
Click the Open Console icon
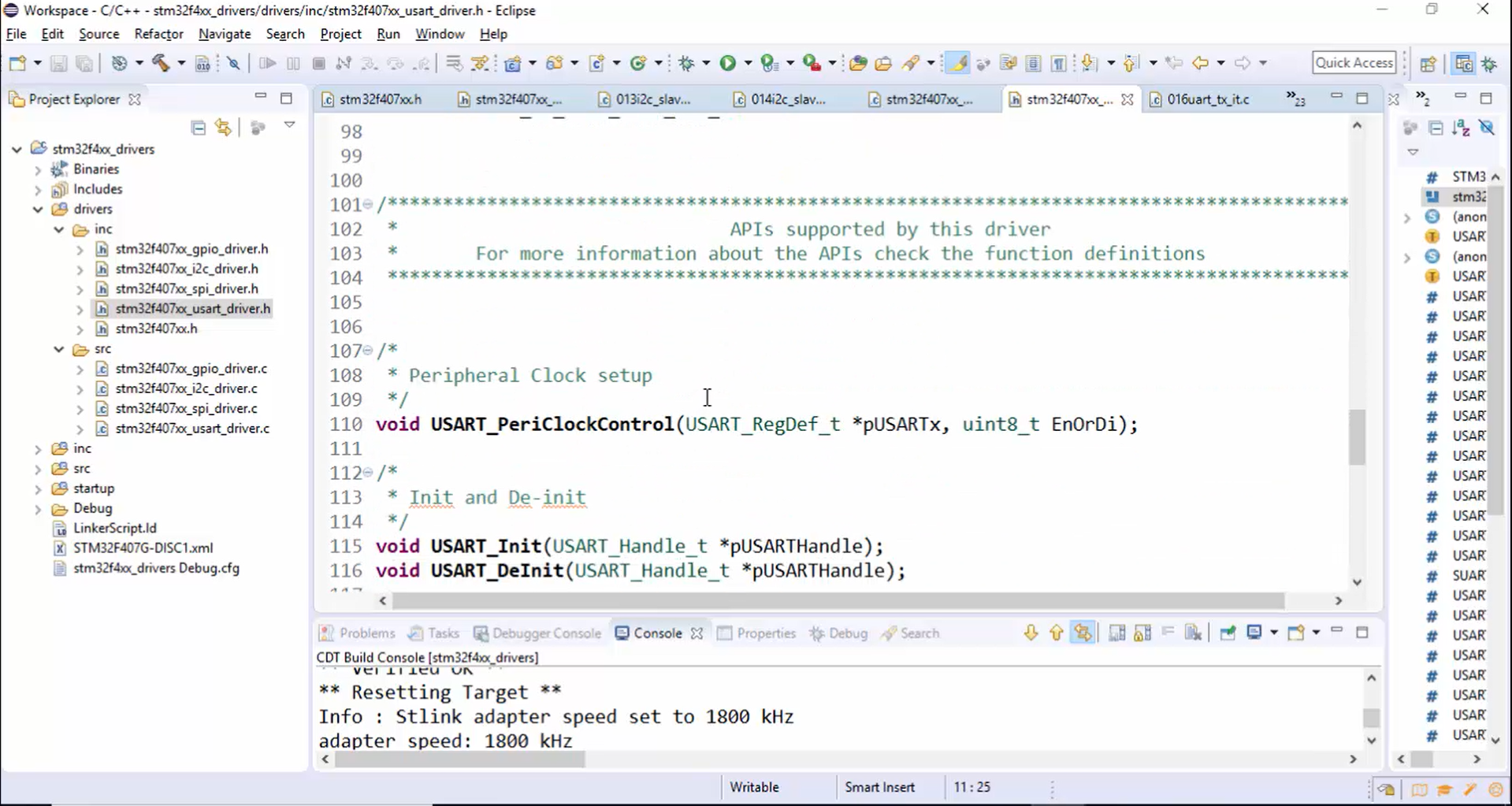[x=1296, y=633]
